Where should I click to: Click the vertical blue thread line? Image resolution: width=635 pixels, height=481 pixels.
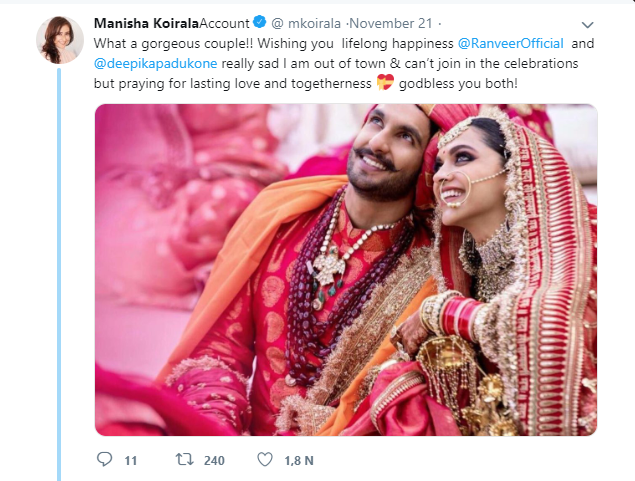coord(58,270)
